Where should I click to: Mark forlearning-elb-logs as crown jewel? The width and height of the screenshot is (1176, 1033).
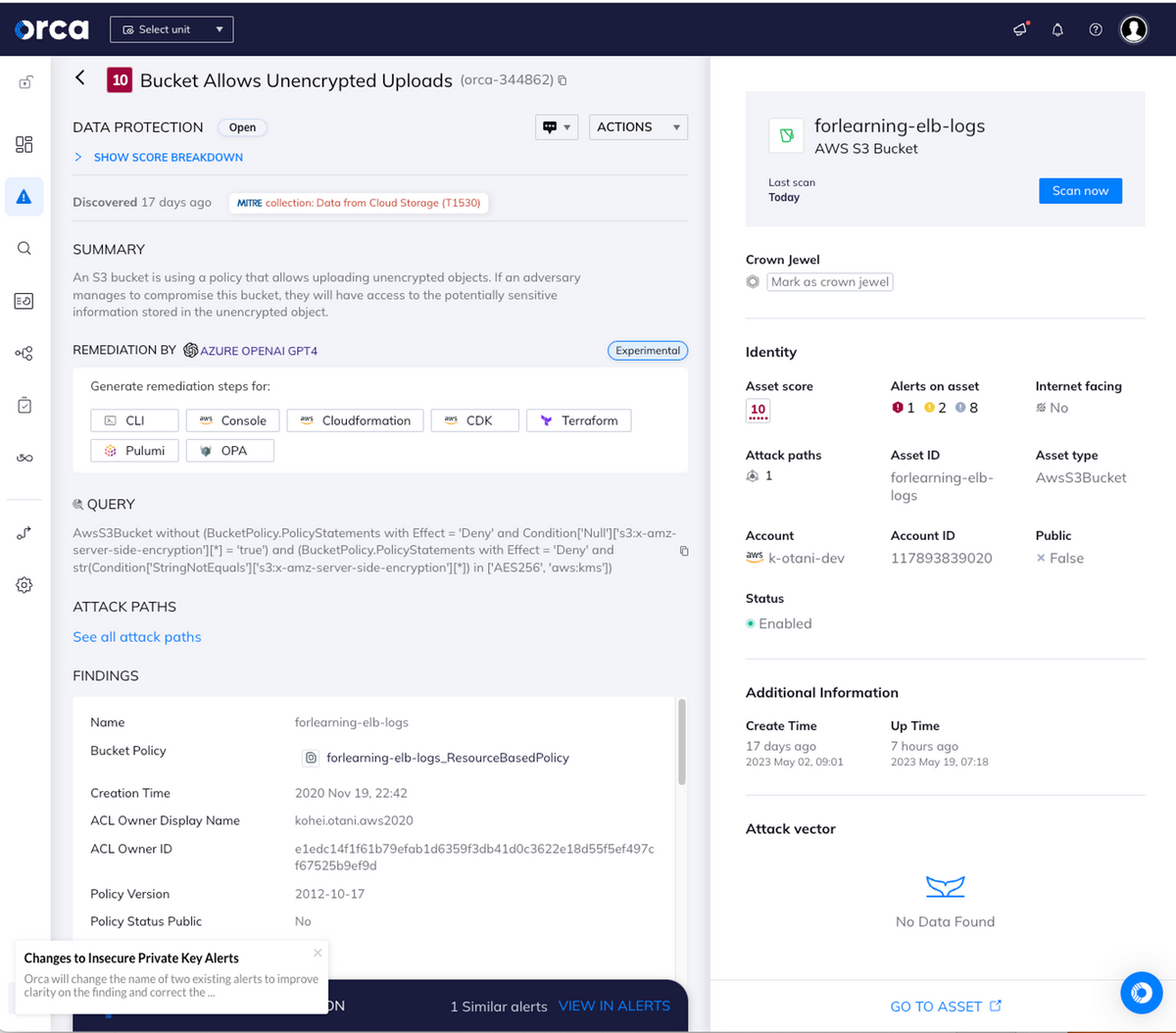[x=829, y=281]
